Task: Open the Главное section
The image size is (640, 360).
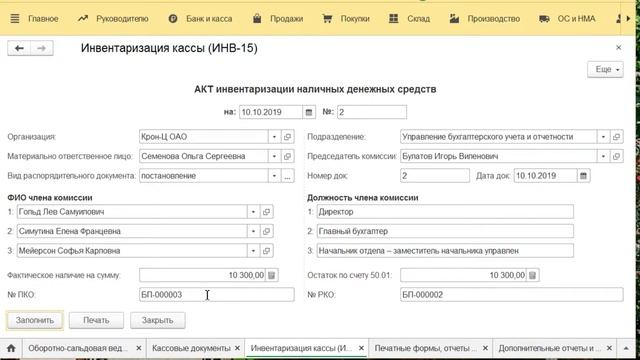Action: (x=43, y=19)
